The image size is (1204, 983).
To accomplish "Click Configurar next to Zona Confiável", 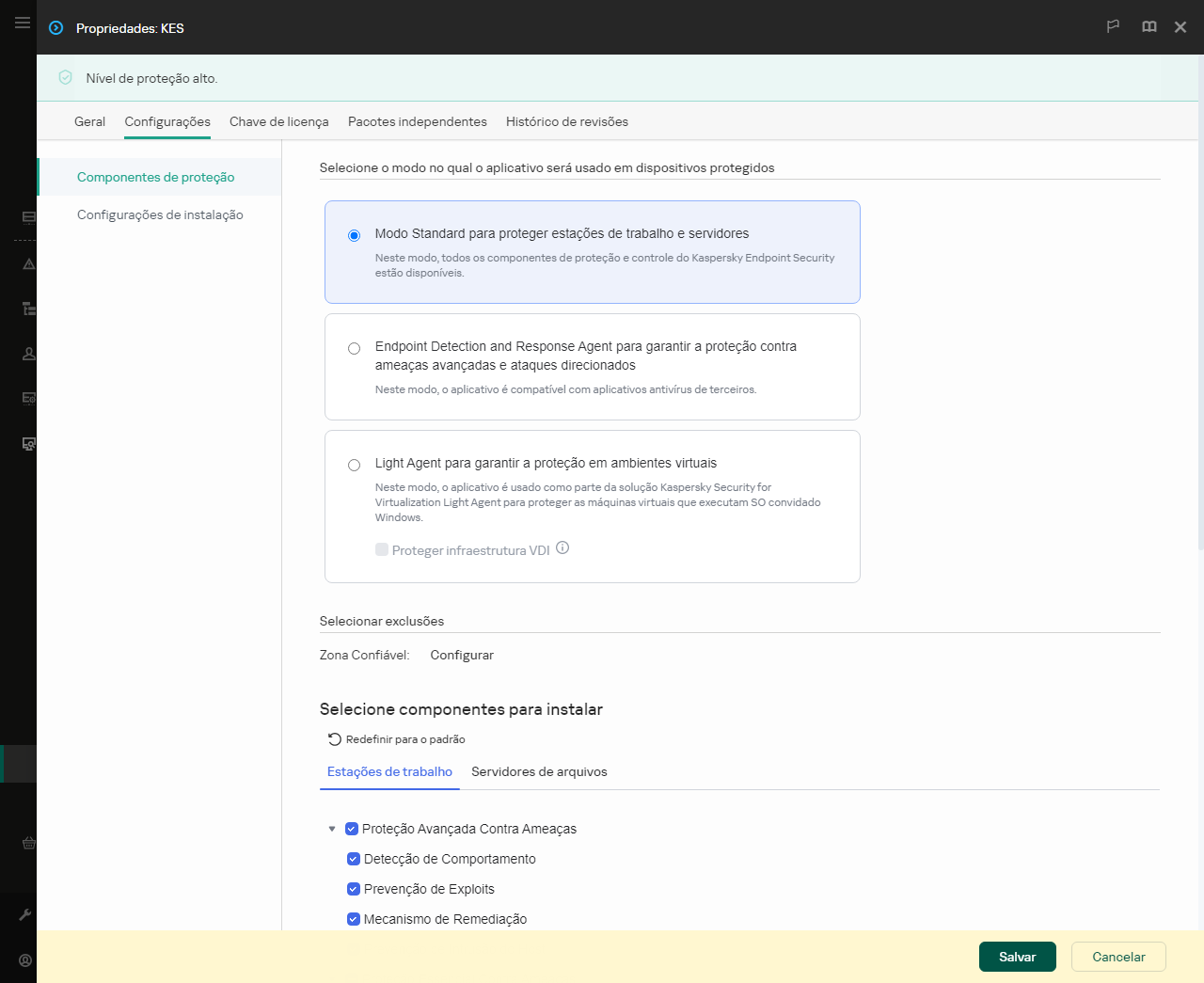I will click(462, 655).
